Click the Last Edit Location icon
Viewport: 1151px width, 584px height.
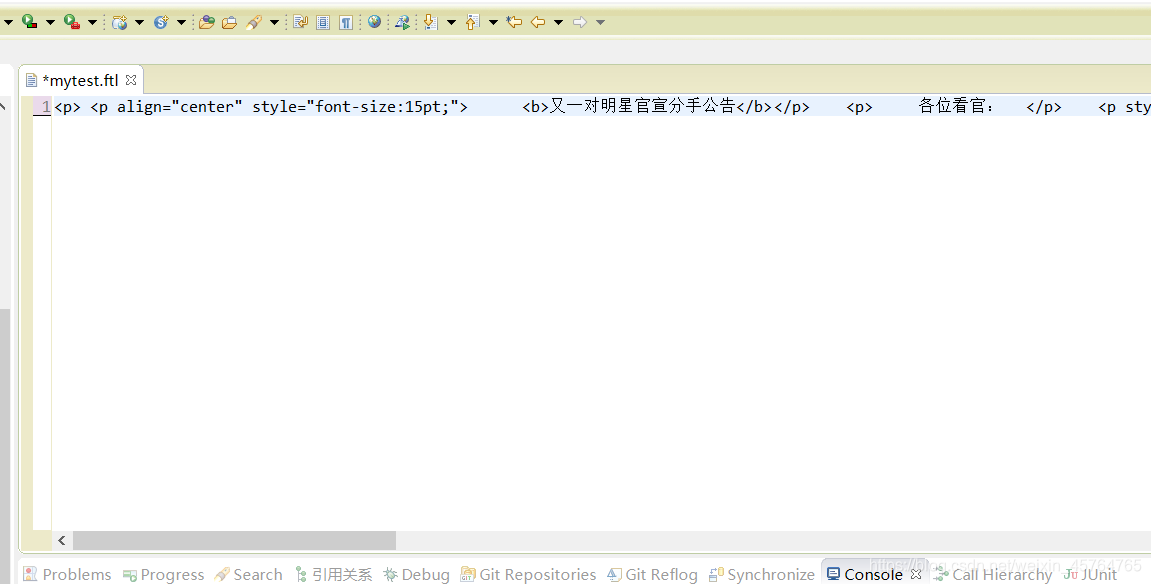513,21
